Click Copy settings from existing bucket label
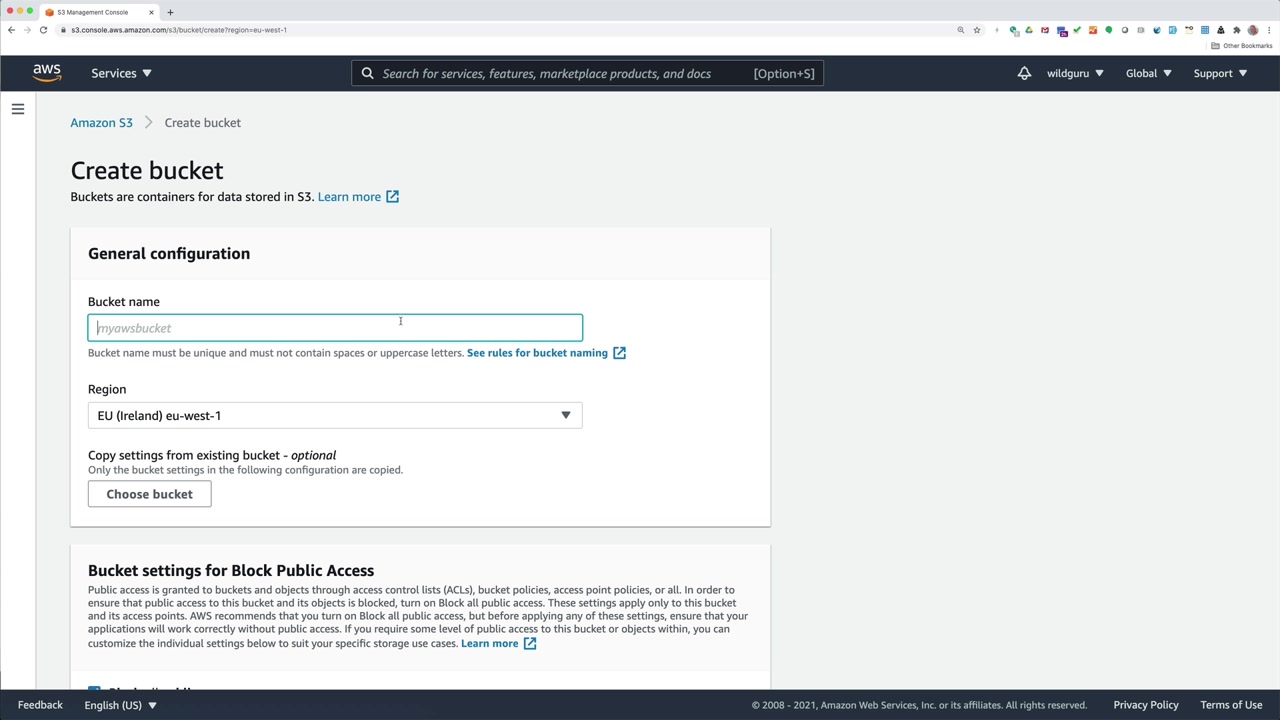Screen dimensions: 1280x720 (212, 455)
